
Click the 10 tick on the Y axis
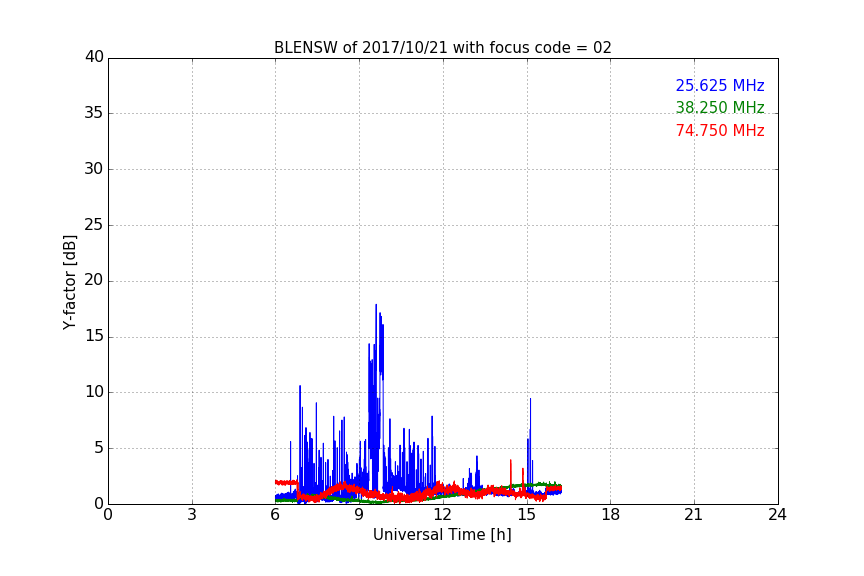[x=94, y=392]
